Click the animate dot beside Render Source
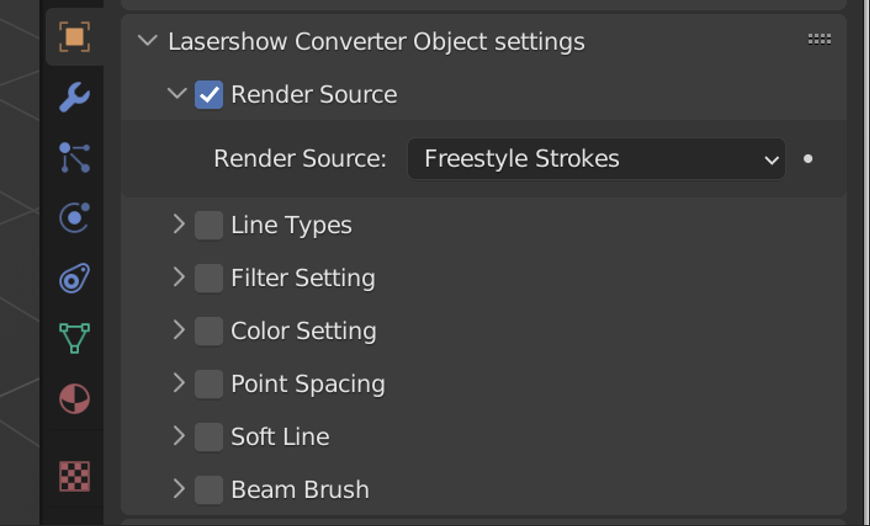This screenshot has height=526, width=870. (808, 159)
